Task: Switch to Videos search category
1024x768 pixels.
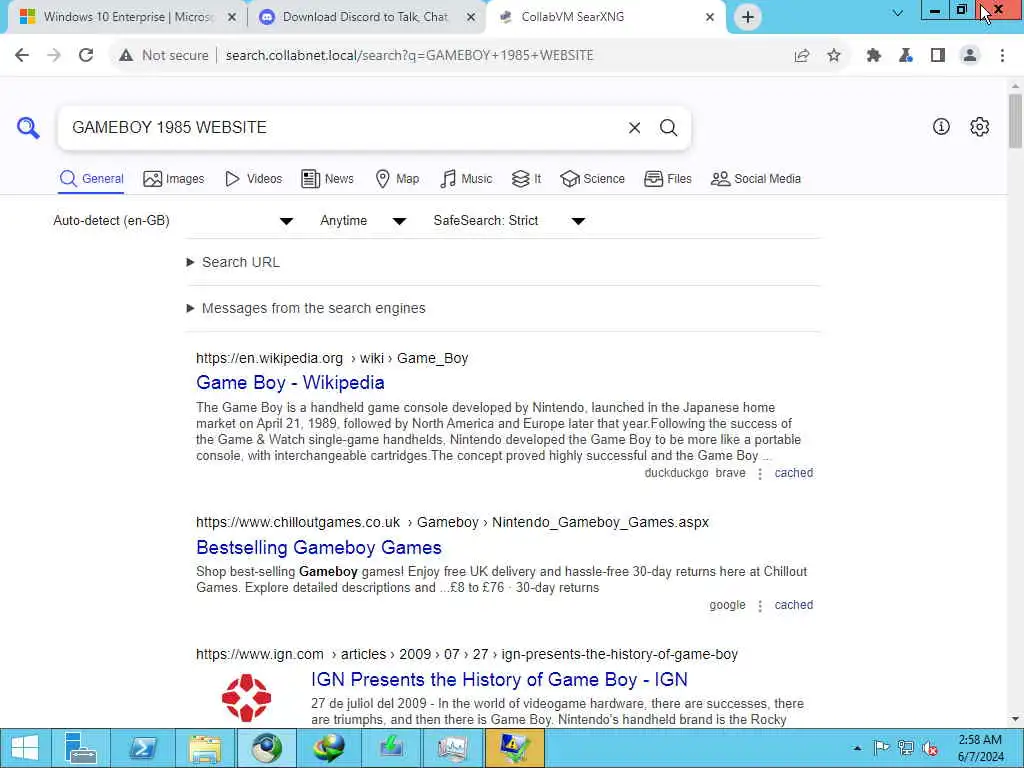Action: 253,179
